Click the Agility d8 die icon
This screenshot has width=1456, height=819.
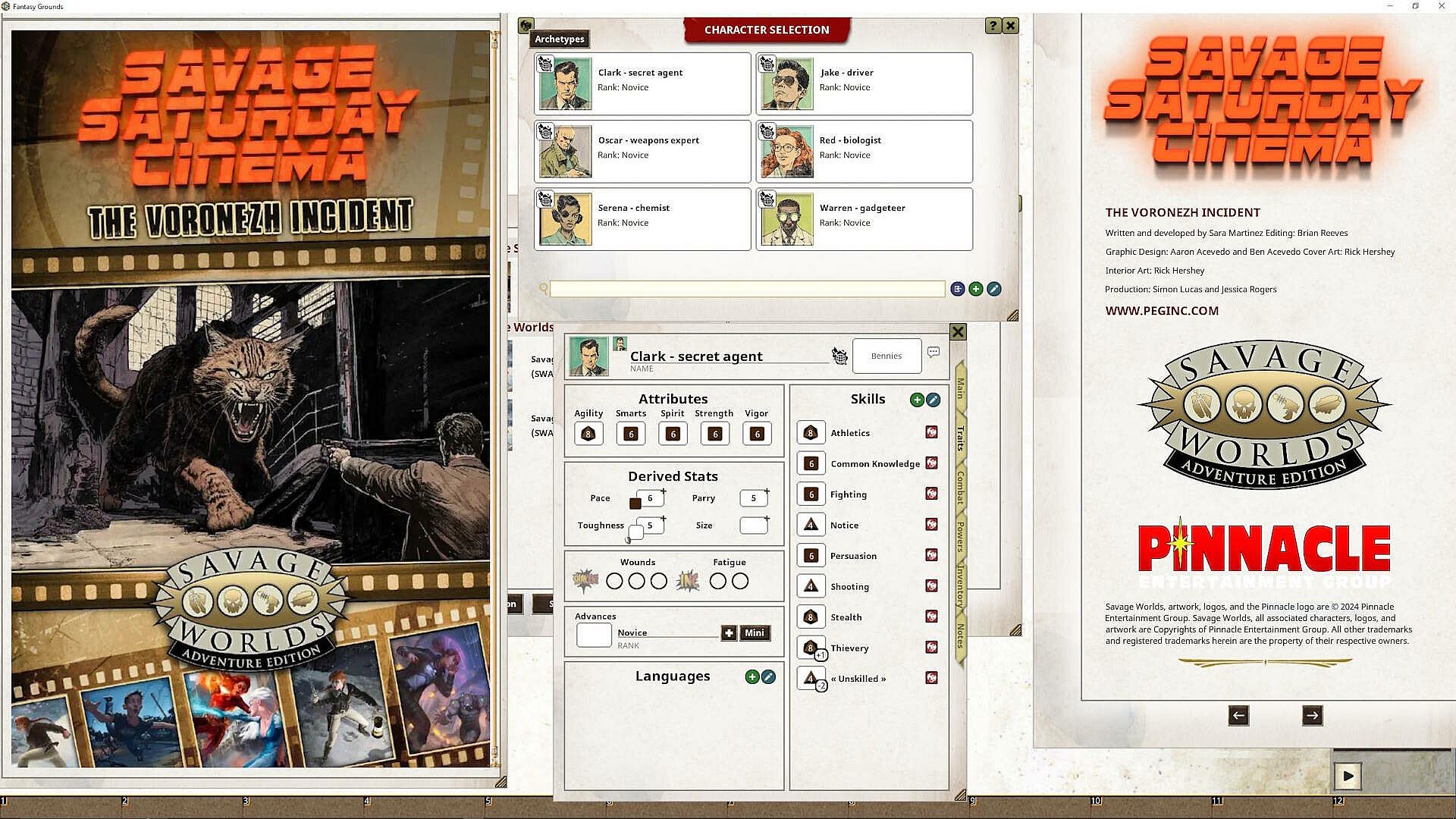point(588,434)
